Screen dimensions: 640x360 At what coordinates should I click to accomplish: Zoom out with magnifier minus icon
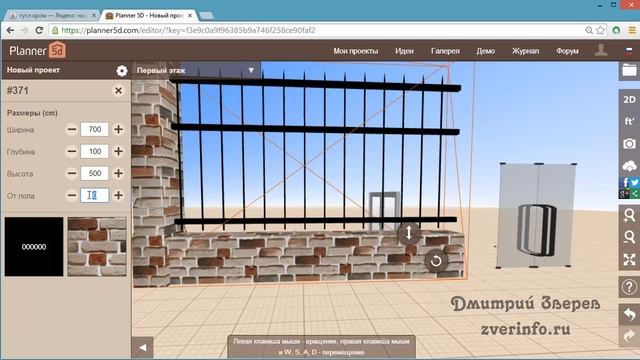point(629,237)
